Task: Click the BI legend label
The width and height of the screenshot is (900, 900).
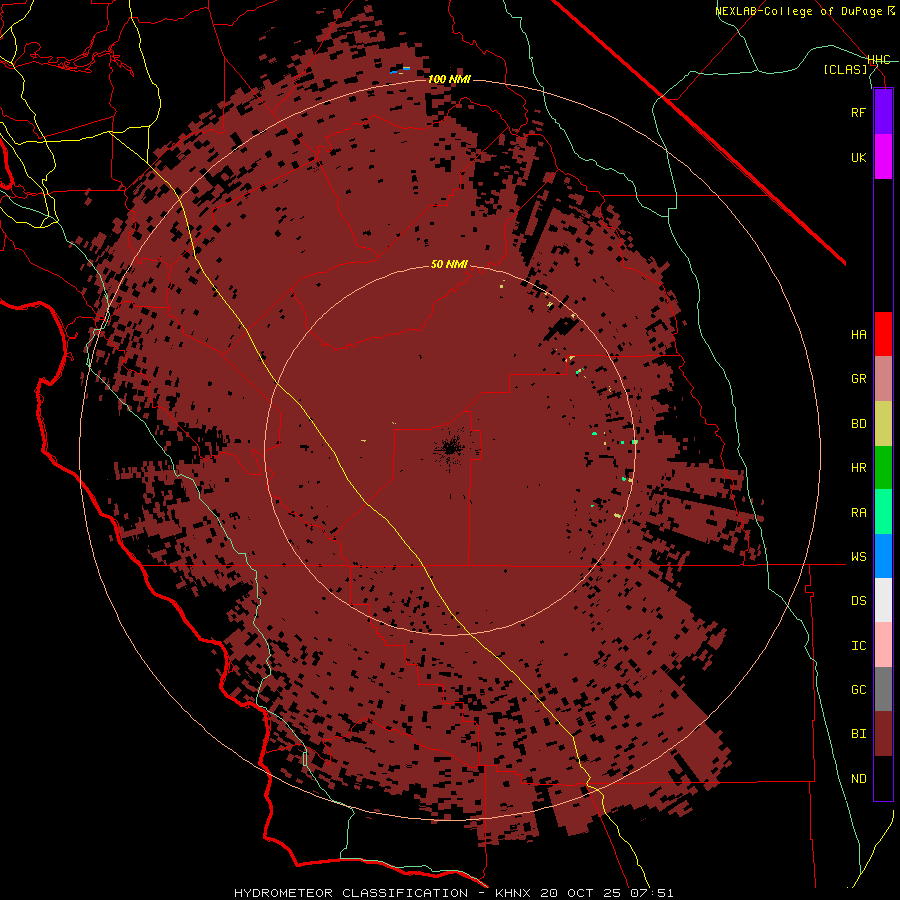Action: (858, 734)
